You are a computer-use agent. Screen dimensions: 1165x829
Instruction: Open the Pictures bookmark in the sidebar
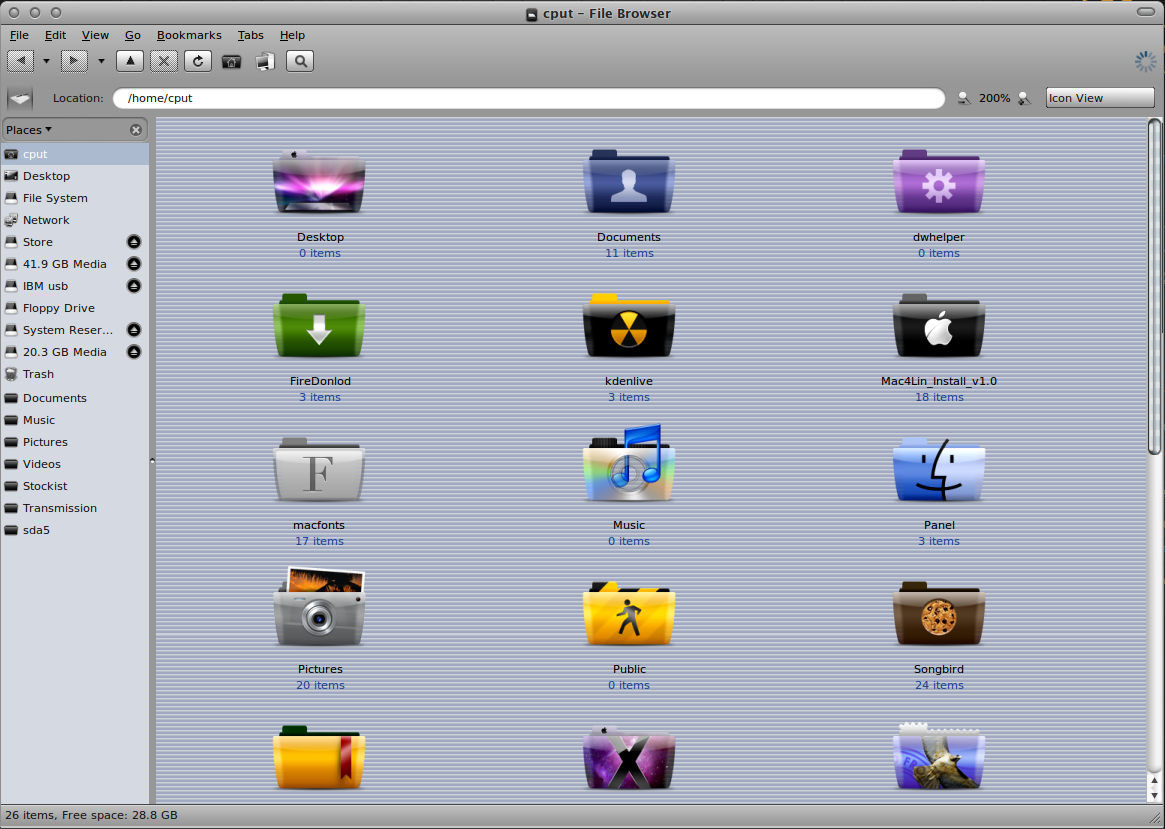tap(75, 442)
